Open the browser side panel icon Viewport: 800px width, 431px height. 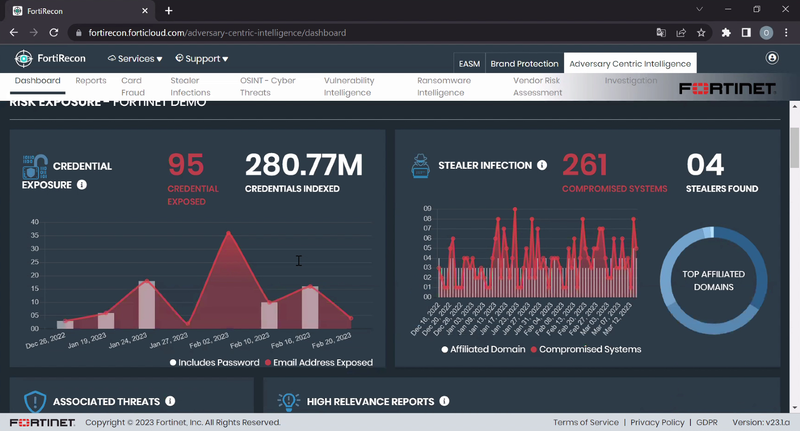(746, 33)
